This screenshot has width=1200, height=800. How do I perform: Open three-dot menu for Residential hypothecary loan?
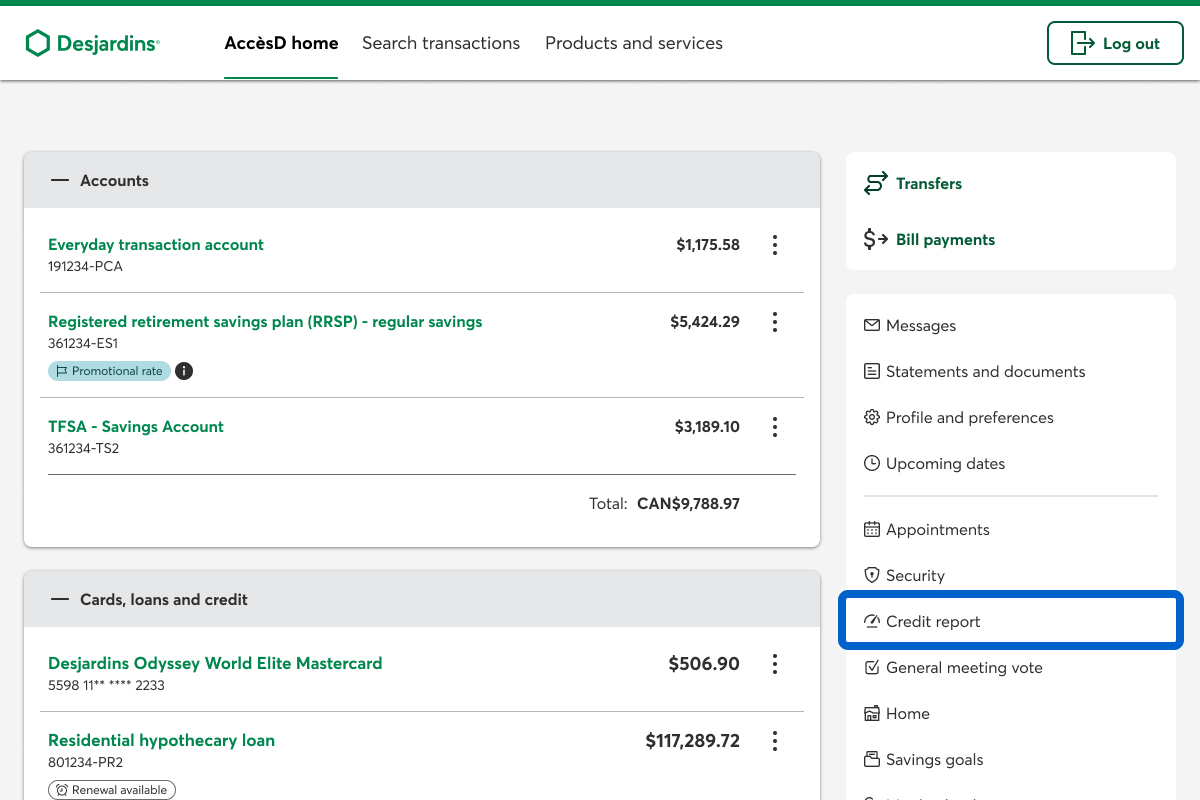pos(775,741)
